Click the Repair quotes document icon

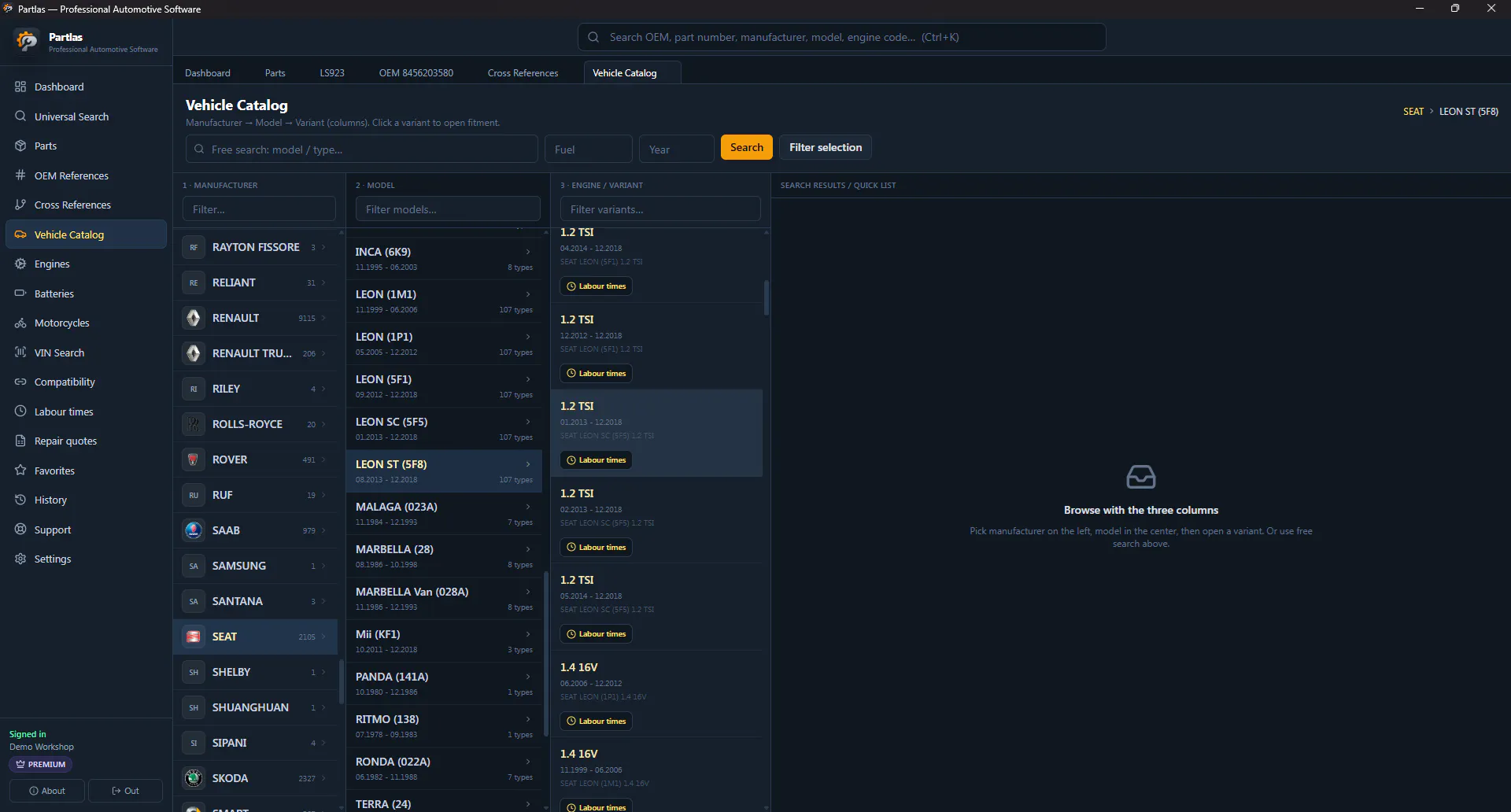point(20,441)
